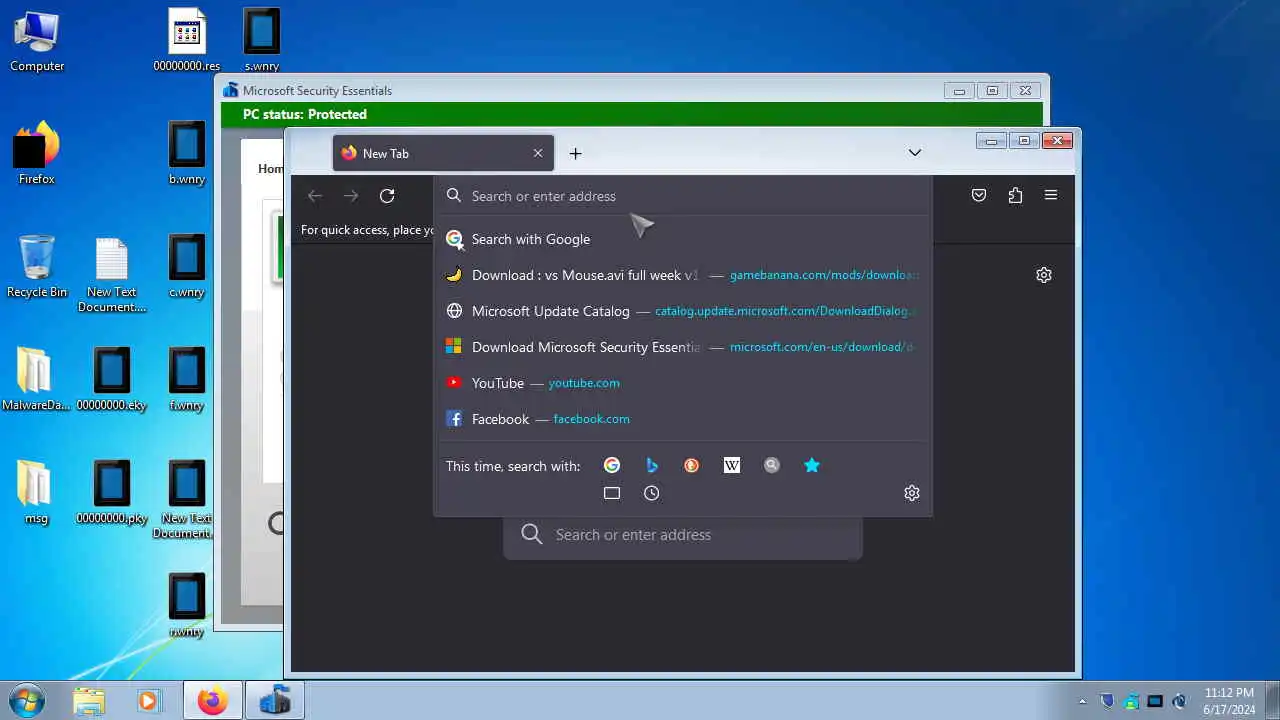This screenshot has height=720, width=1280.
Task: Open Firefox Pocket save icon
Action: [979, 196]
